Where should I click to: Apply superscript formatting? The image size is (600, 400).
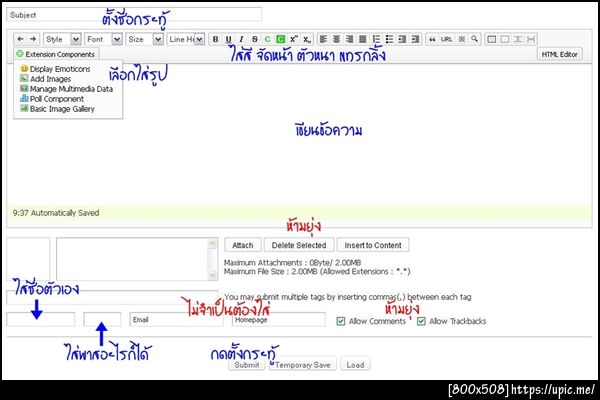[293, 39]
